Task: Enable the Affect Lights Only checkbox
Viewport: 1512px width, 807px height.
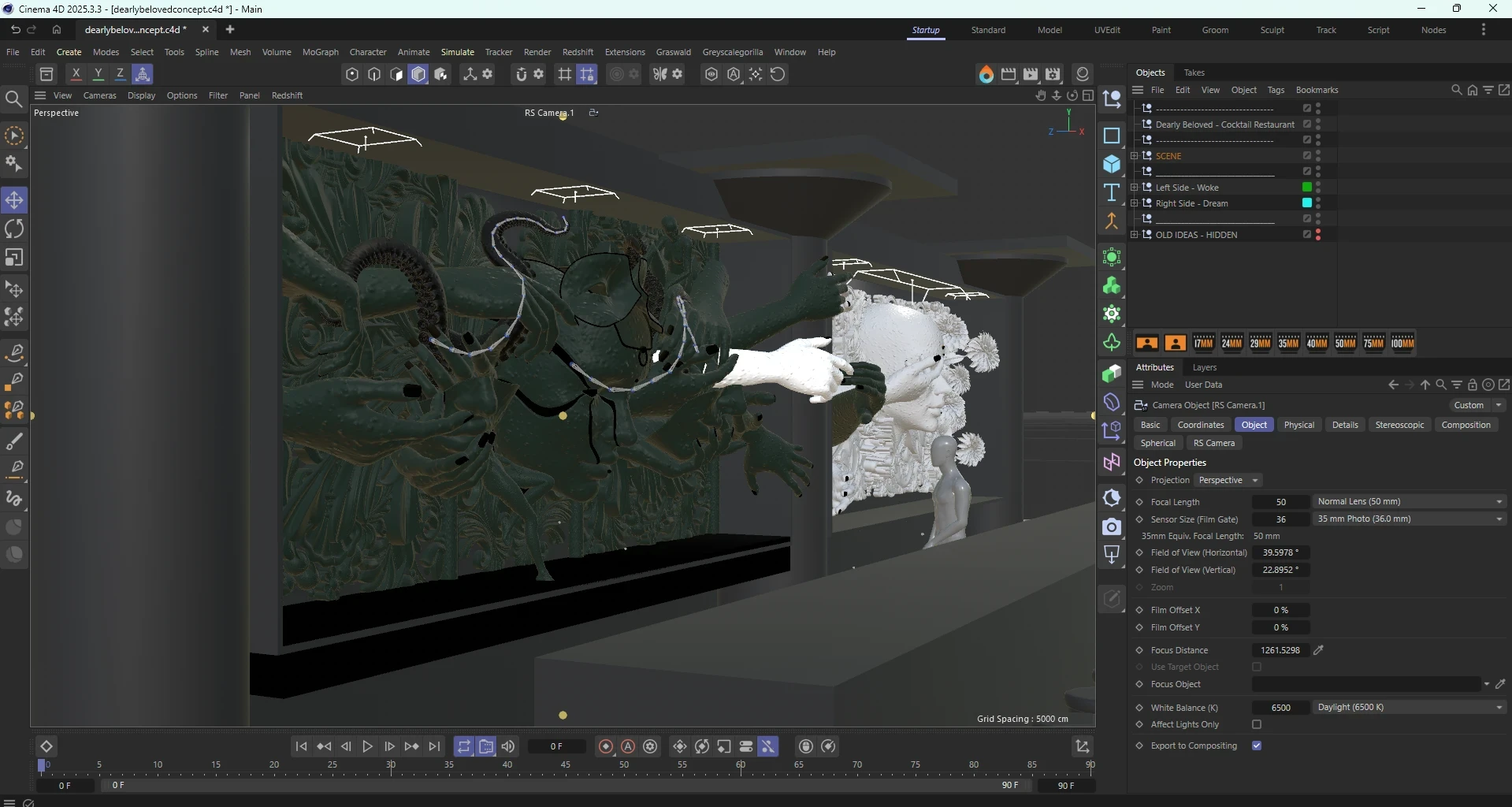Action: (x=1257, y=725)
